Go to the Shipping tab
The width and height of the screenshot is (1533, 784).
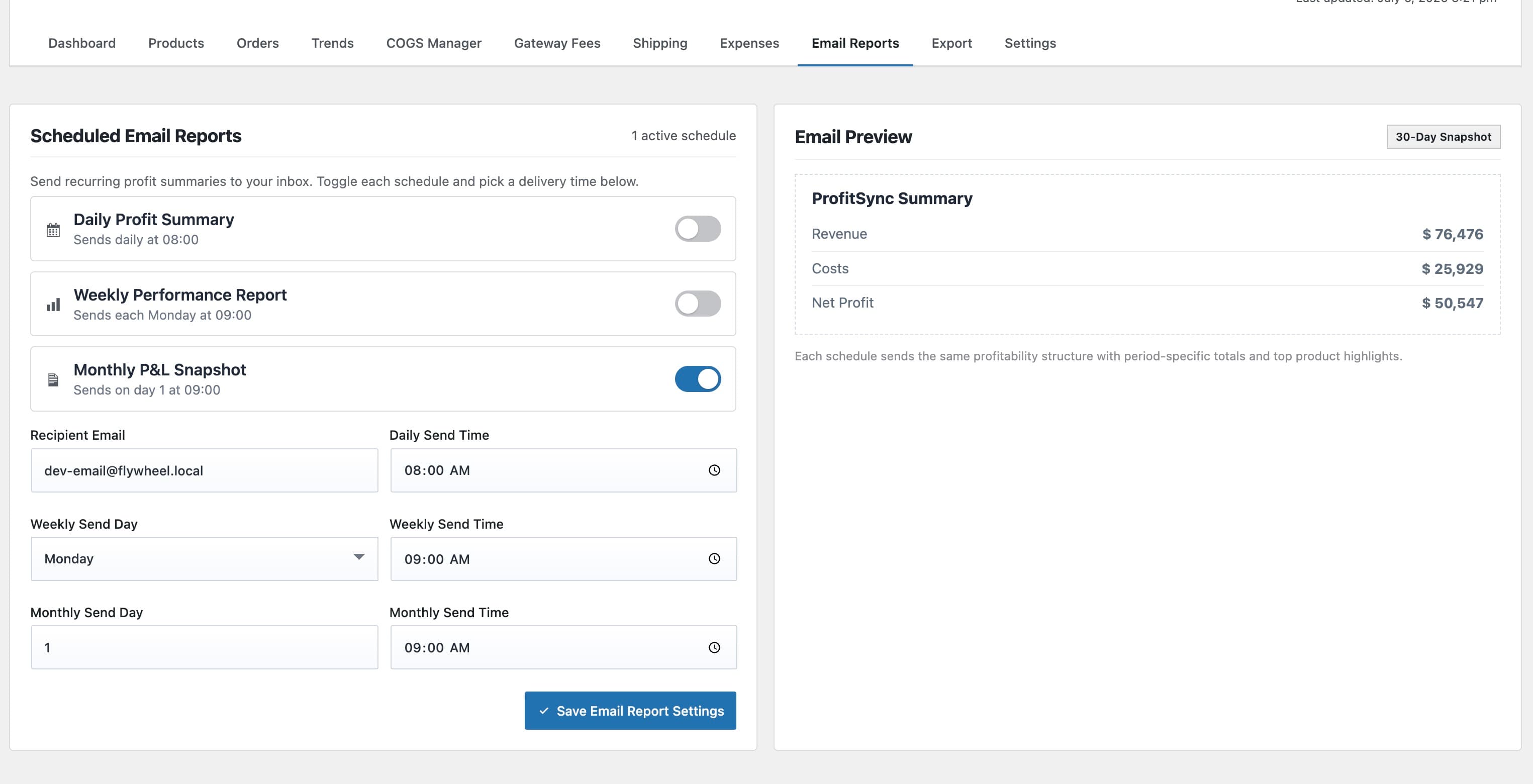(x=660, y=43)
